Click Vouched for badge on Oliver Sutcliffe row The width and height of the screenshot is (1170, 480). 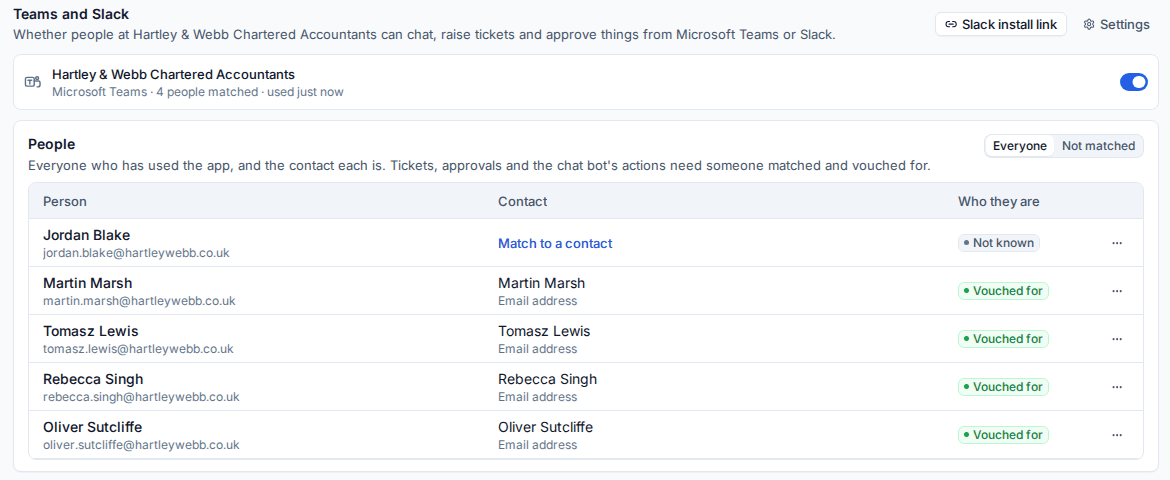(x=1003, y=434)
